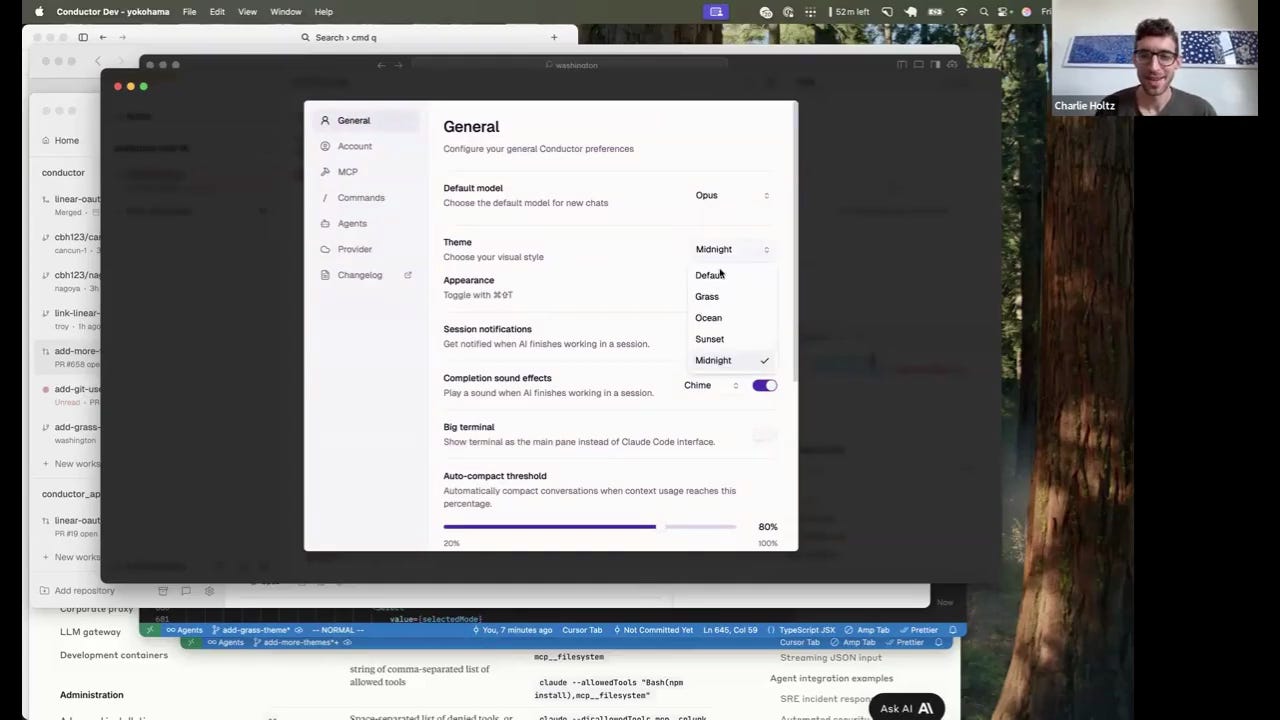Click the notification bell in upper status bar
The image size is (1280, 720).
pos(953,630)
